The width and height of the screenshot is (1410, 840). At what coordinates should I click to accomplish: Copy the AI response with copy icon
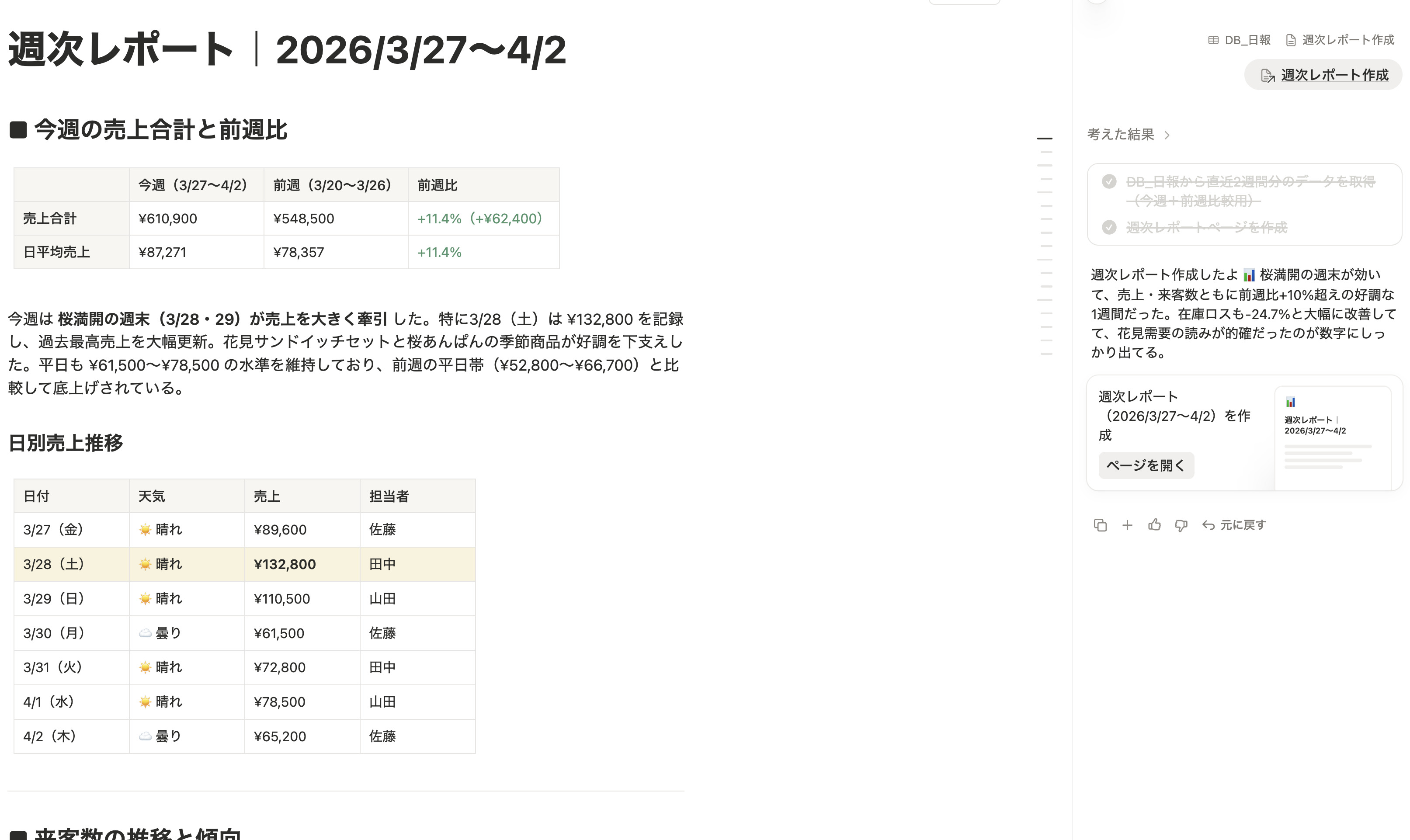(x=1100, y=525)
